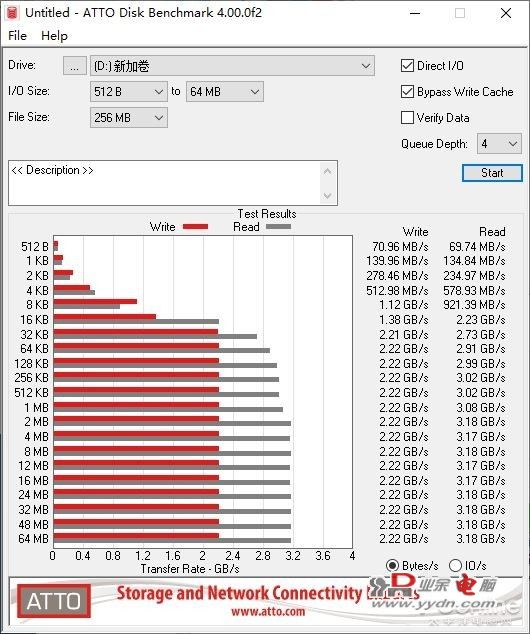
Task: Uncheck Bypass Write Cache
Action: pyautogui.click(x=407, y=92)
